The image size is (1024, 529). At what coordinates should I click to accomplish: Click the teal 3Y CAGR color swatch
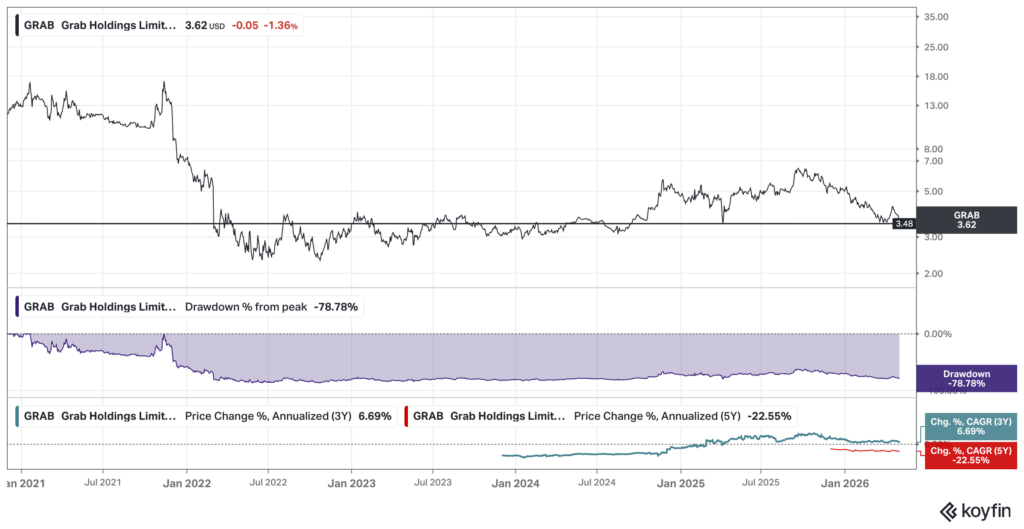[18, 415]
